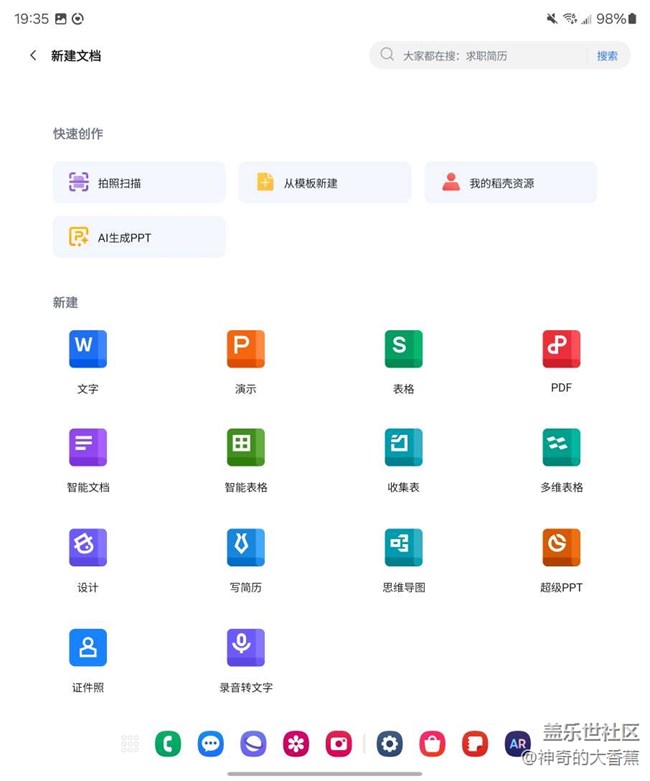650x781 pixels.
Task: Open the 写简历 resume writer
Action: (x=245, y=548)
